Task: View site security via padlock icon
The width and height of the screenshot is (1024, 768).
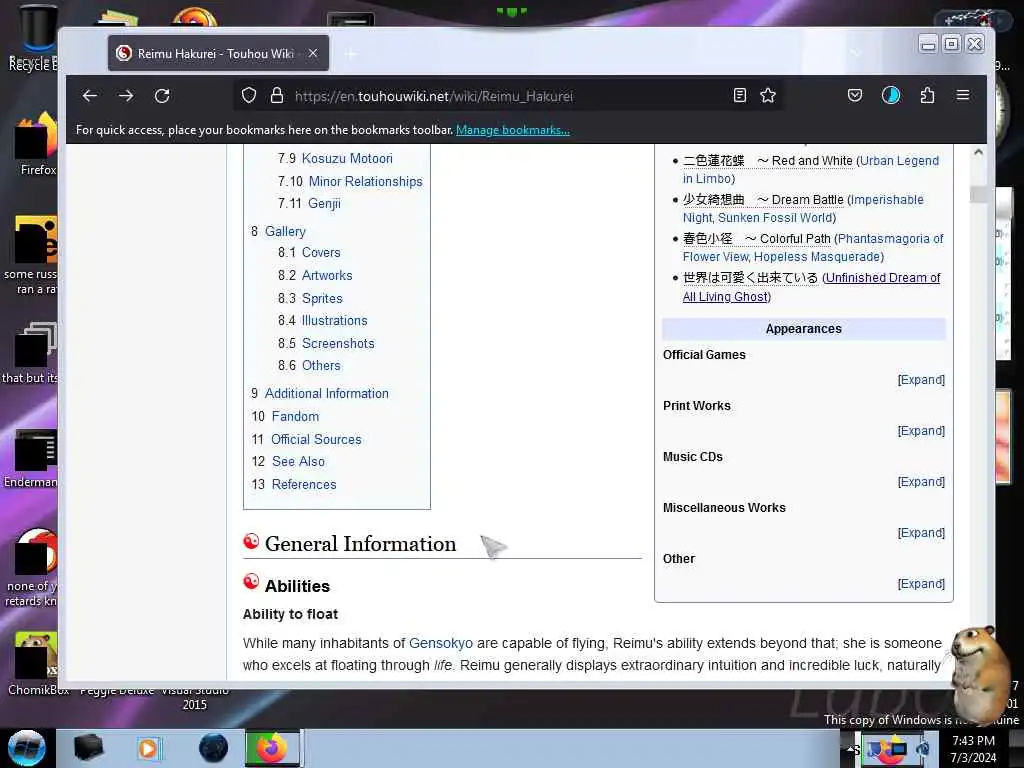Action: (277, 96)
